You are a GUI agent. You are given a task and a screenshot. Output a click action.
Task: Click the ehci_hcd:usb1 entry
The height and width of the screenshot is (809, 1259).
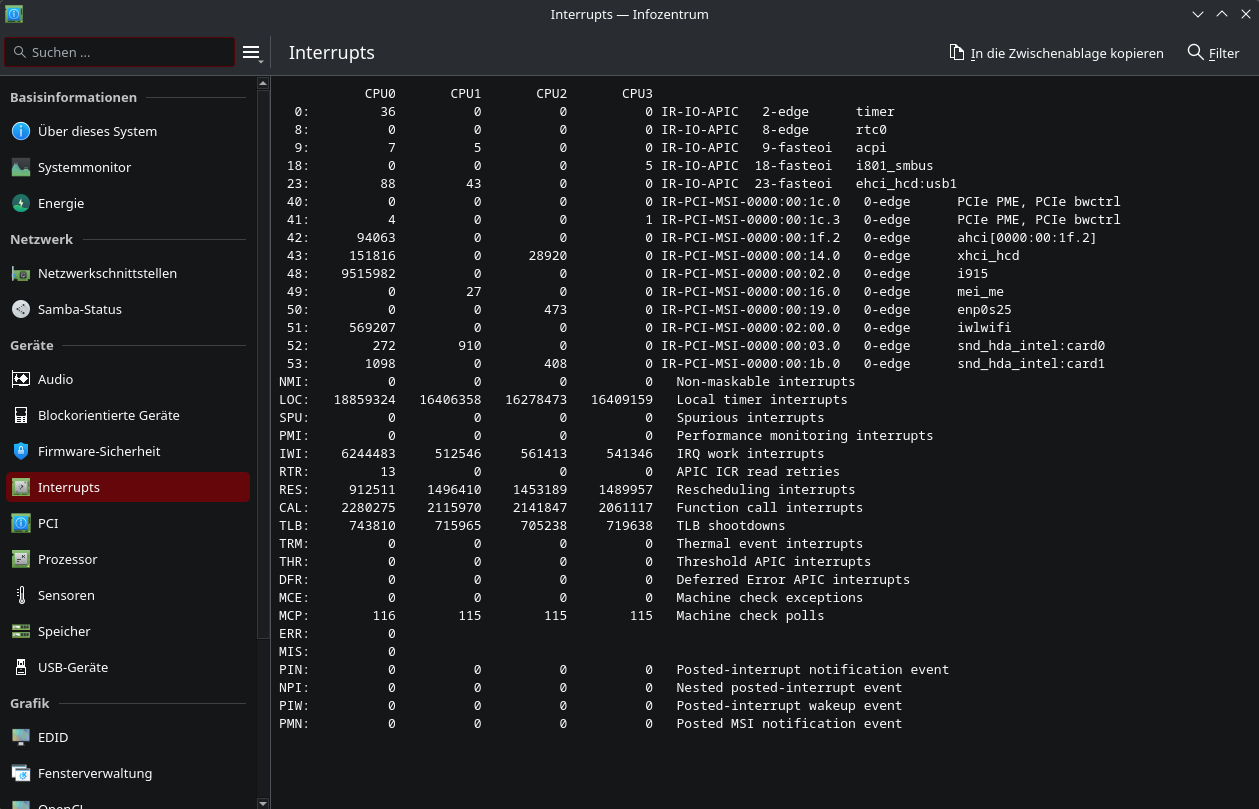(906, 183)
